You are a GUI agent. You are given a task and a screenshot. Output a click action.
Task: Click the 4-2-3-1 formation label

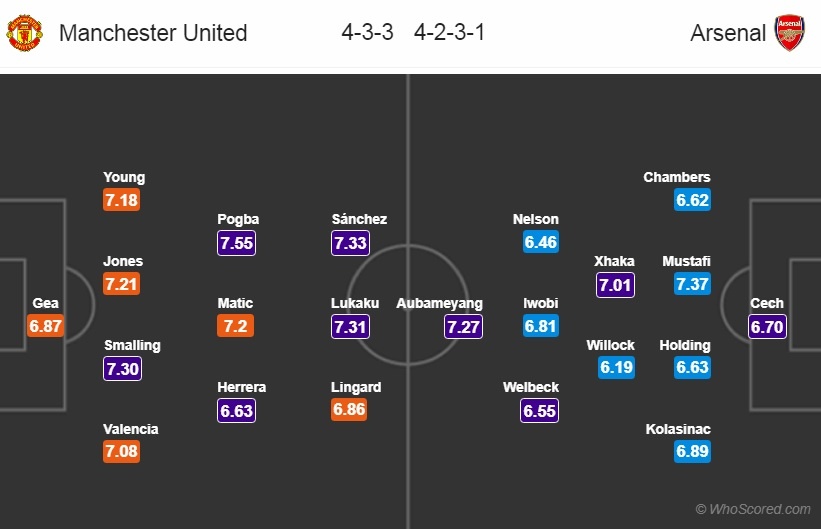[x=450, y=33]
